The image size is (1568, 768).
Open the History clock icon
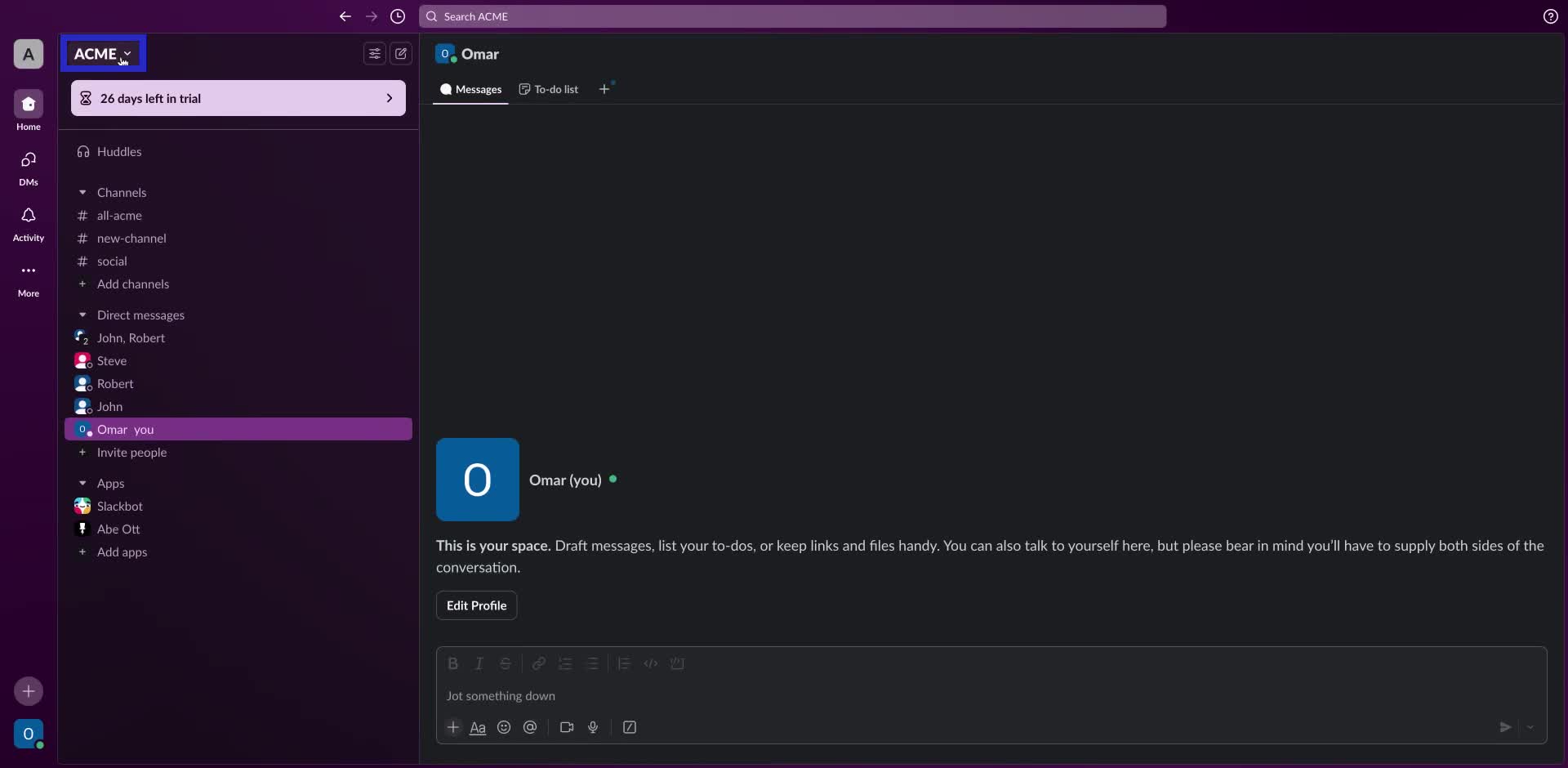coord(398,16)
